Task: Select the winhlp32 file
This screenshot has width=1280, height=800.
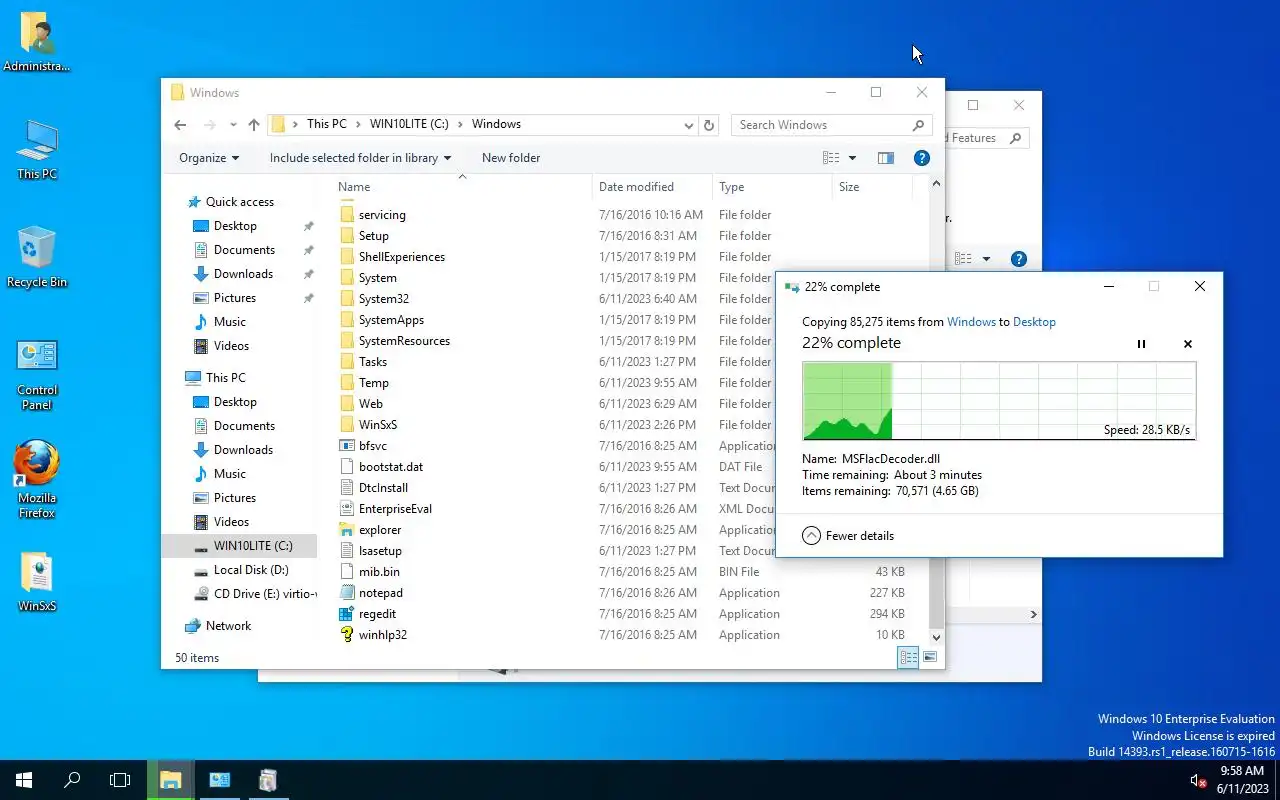Action: pos(383,635)
